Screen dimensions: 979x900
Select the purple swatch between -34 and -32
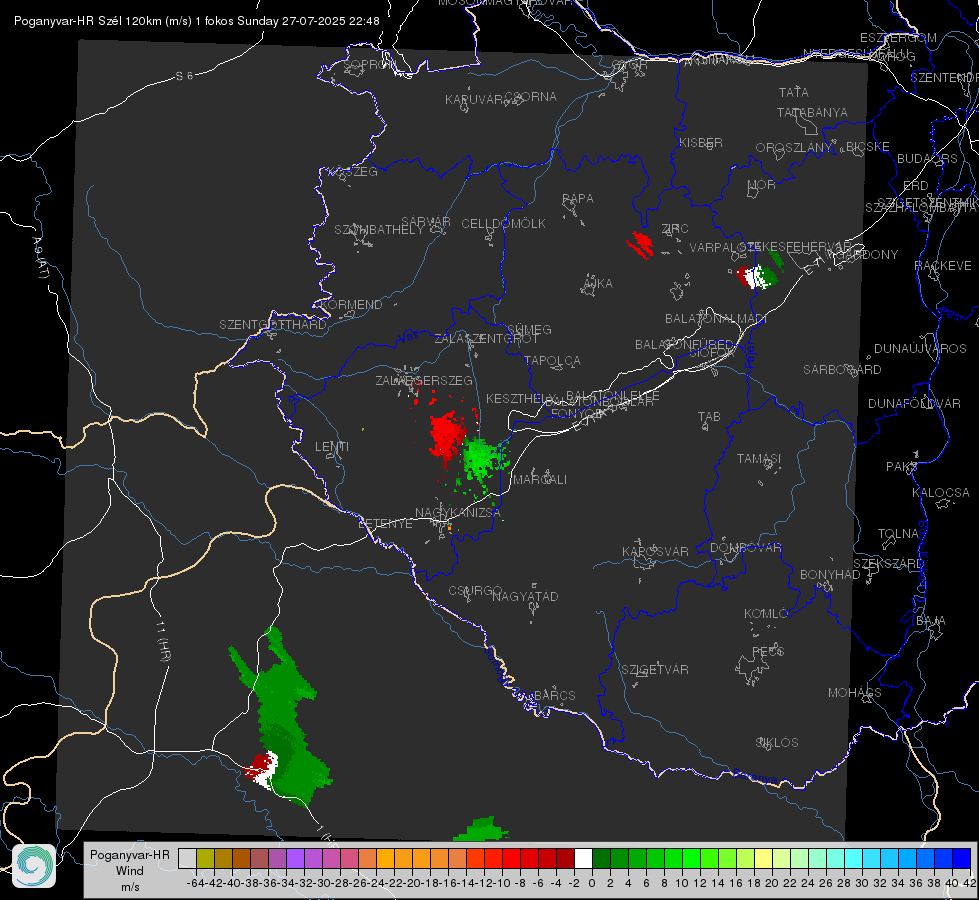tap(295, 858)
